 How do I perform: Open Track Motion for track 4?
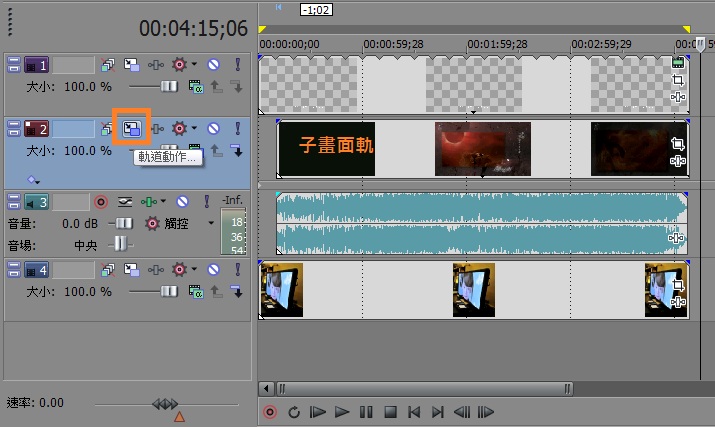[x=132, y=270]
